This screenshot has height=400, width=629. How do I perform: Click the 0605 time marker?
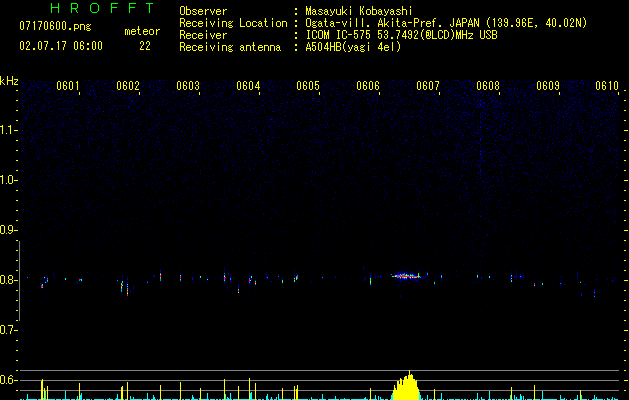tap(308, 86)
